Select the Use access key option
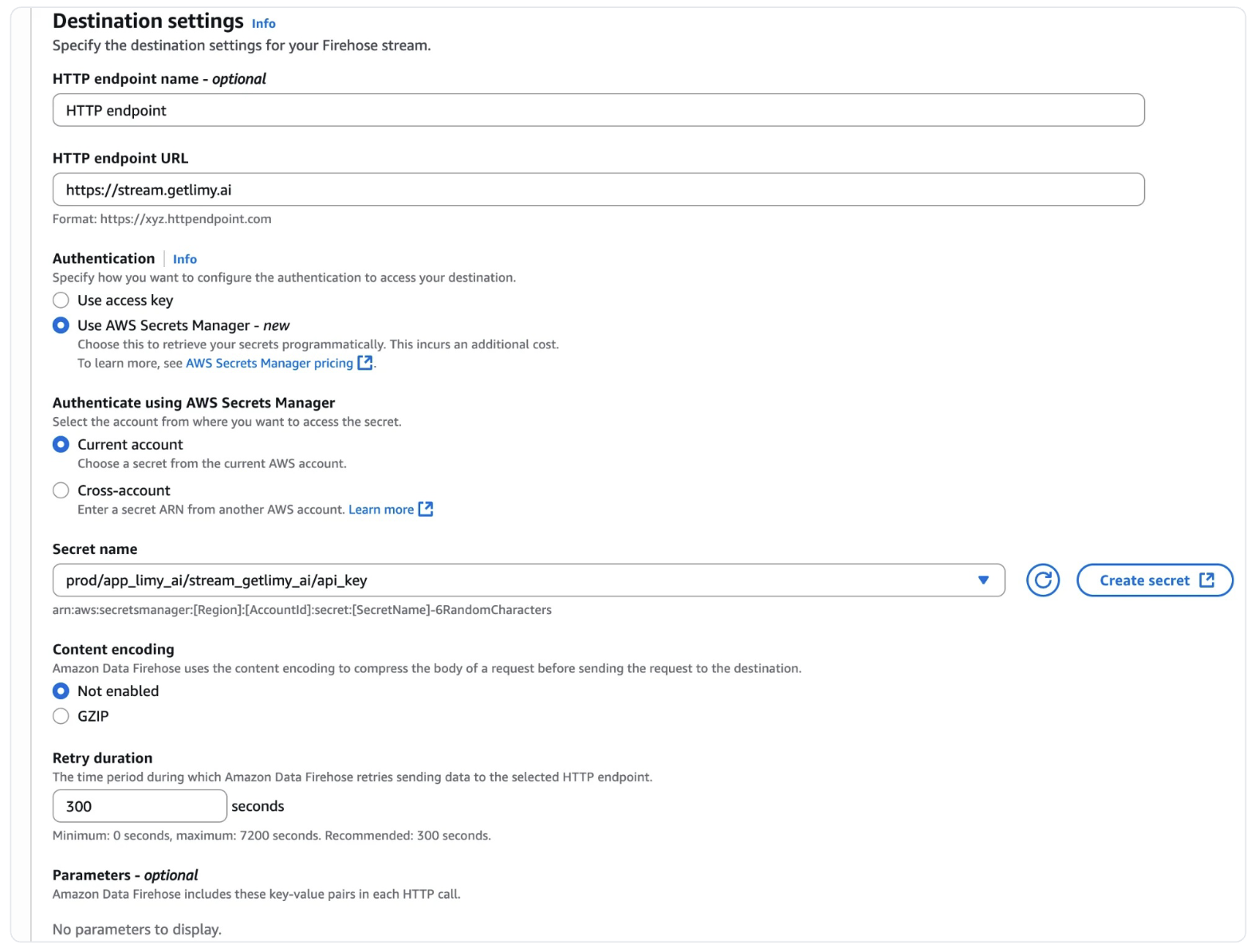Screen dimensions: 1255x952 [x=61, y=301]
